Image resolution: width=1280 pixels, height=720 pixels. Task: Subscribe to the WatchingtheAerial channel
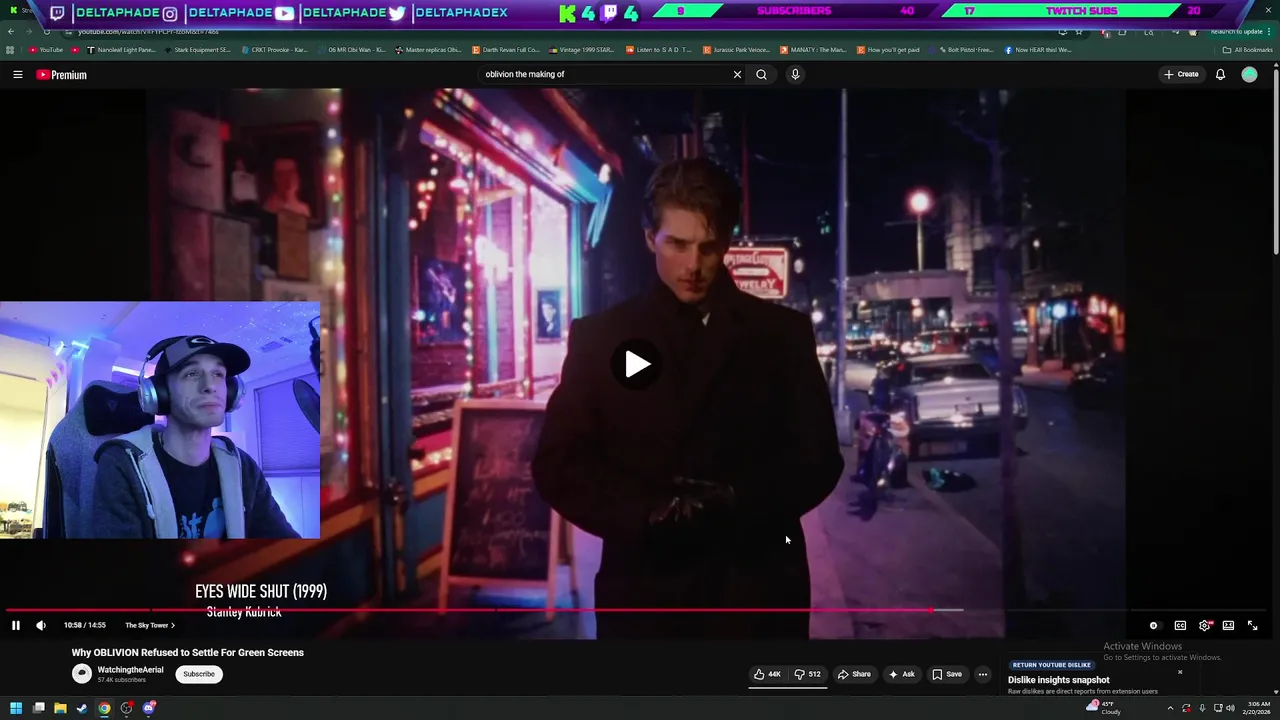[199, 674]
